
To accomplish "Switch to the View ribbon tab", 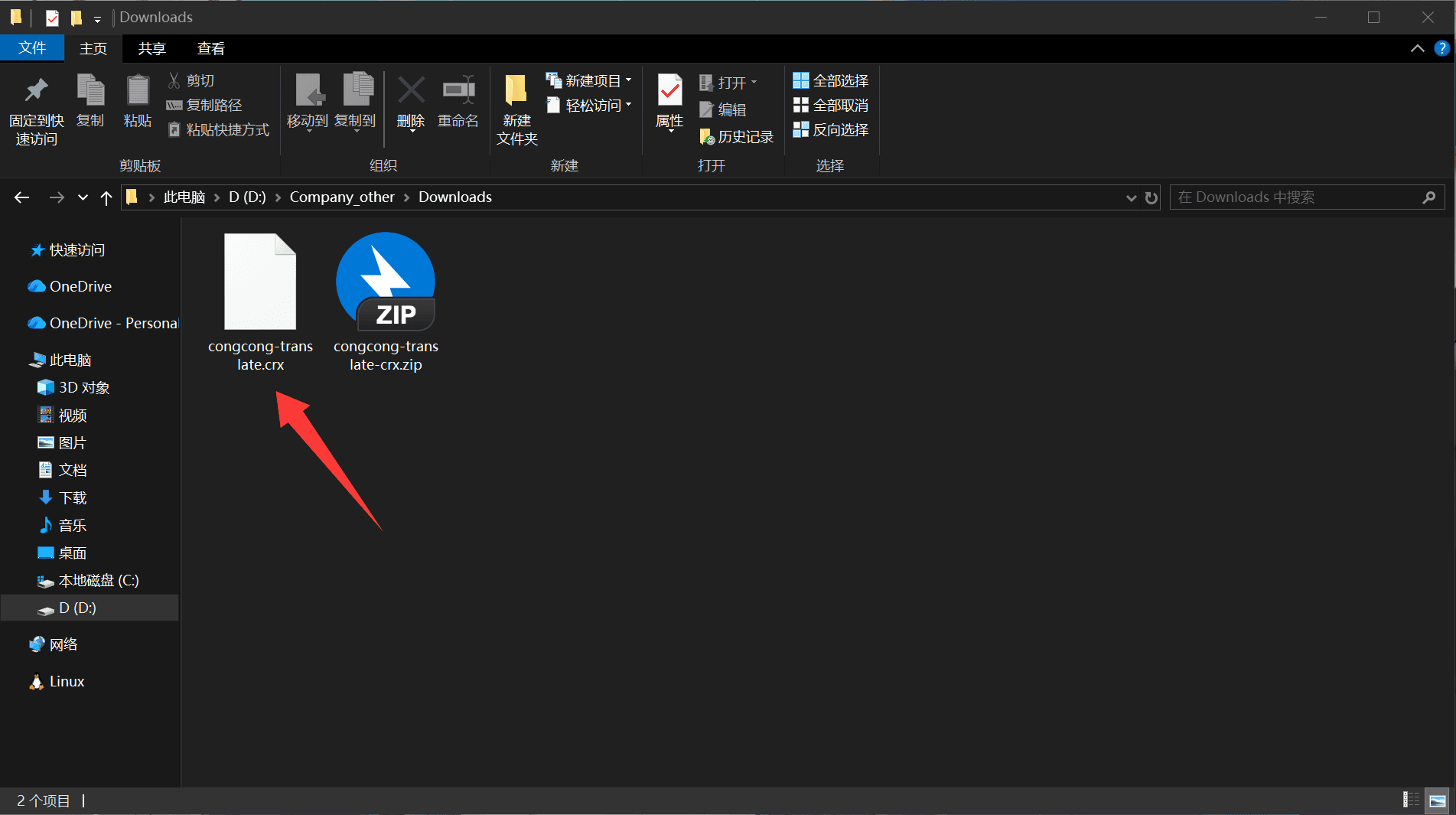I will click(x=210, y=48).
